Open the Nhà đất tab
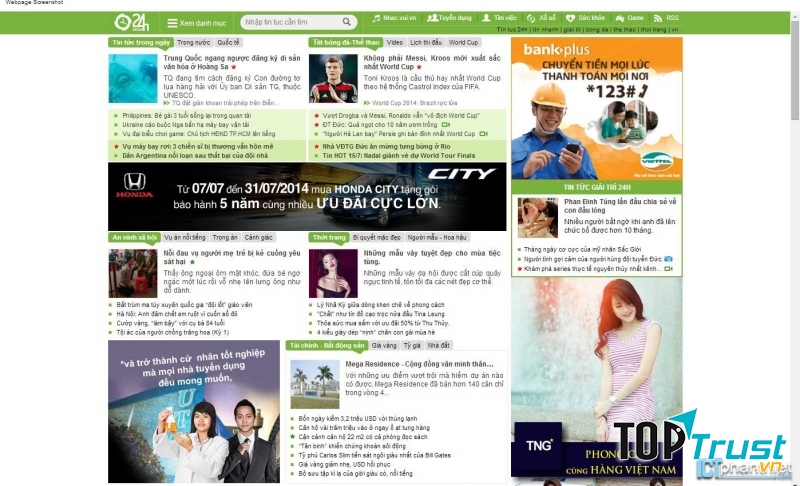This screenshot has width=800, height=486. pos(438,346)
